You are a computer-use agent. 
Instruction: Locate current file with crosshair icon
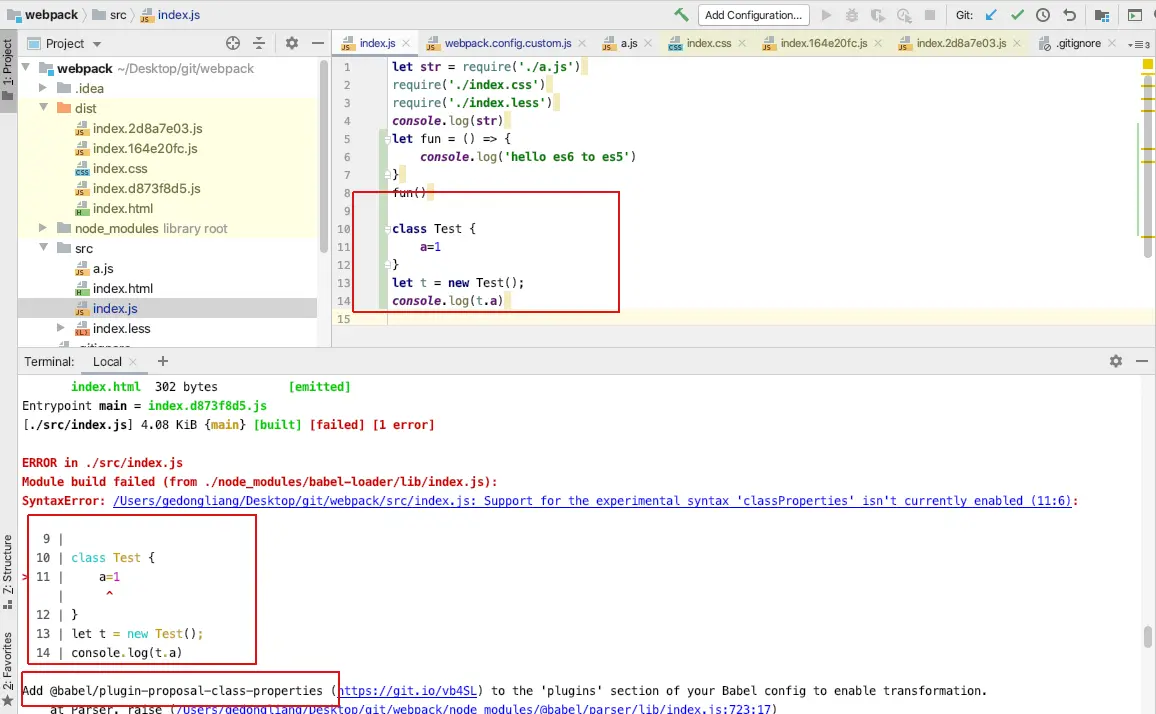click(233, 43)
